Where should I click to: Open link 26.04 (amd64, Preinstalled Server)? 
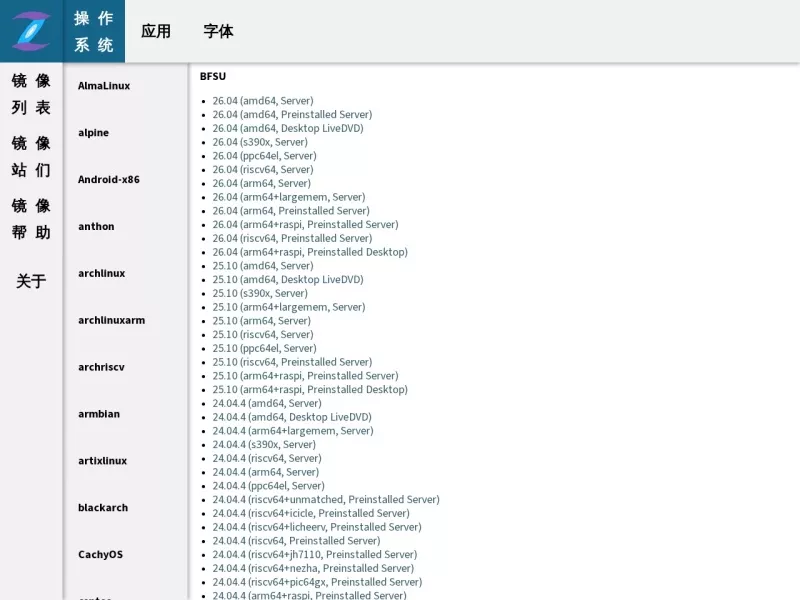click(x=292, y=115)
